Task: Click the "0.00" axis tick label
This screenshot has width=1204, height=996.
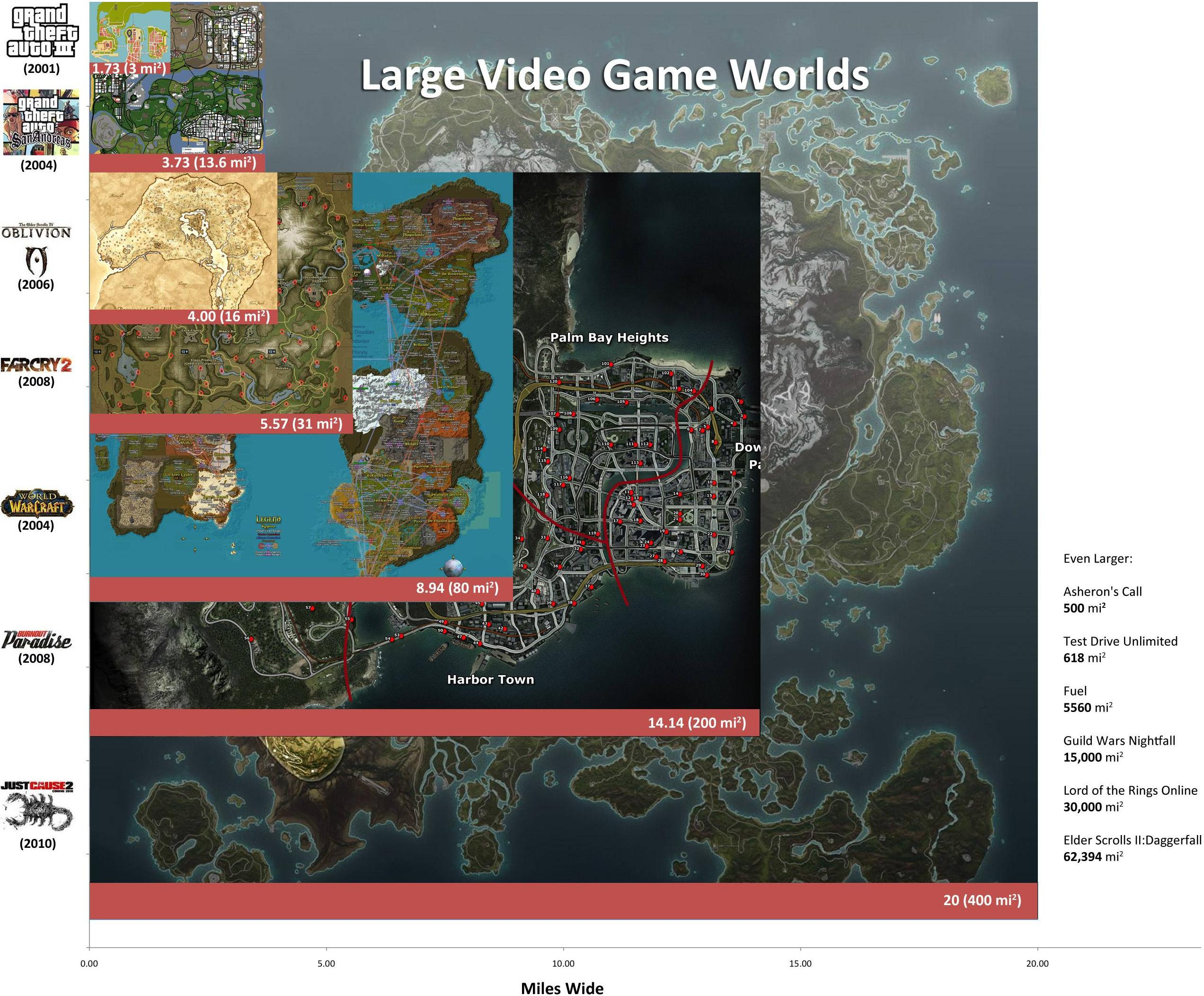Action: click(x=89, y=963)
